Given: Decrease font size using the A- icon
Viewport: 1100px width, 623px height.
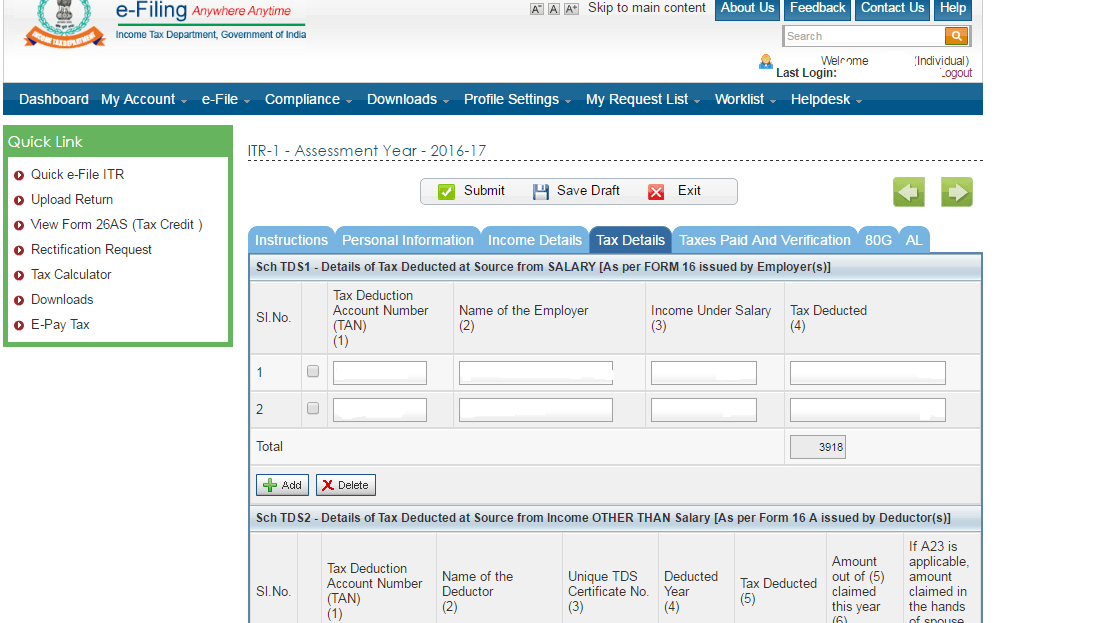Looking at the screenshot, I should tap(537, 8).
